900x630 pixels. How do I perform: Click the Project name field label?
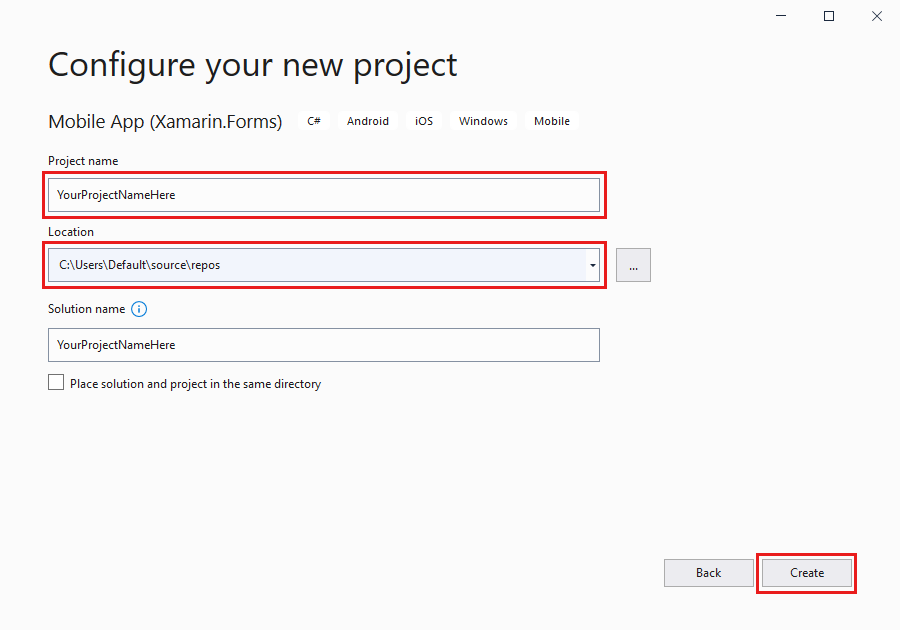[x=83, y=161]
